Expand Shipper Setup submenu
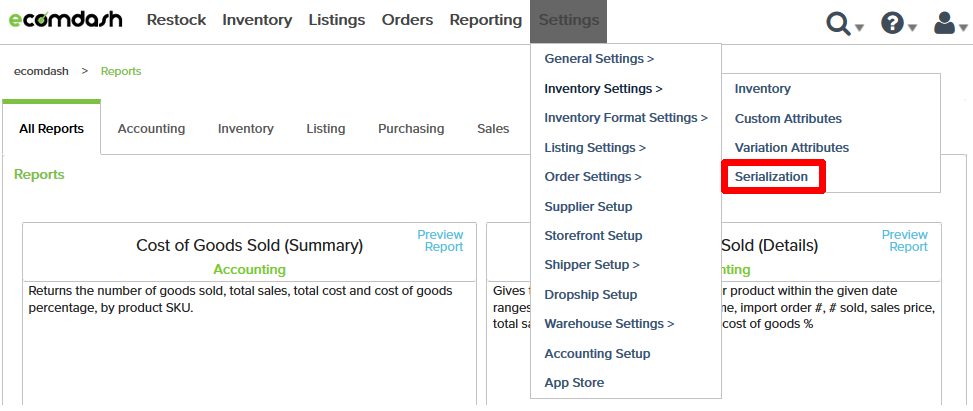The width and height of the screenshot is (973, 411). click(x=591, y=265)
